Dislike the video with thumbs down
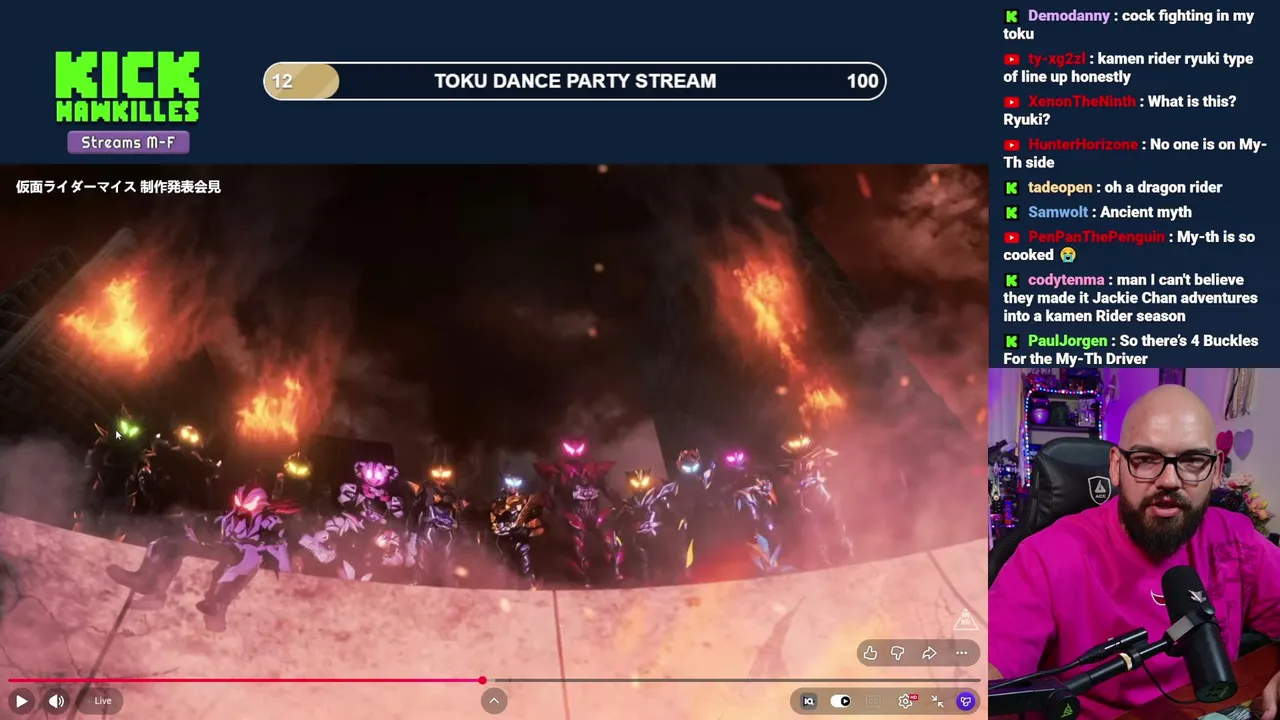Screen dimensions: 1280x720 [x=898, y=653]
